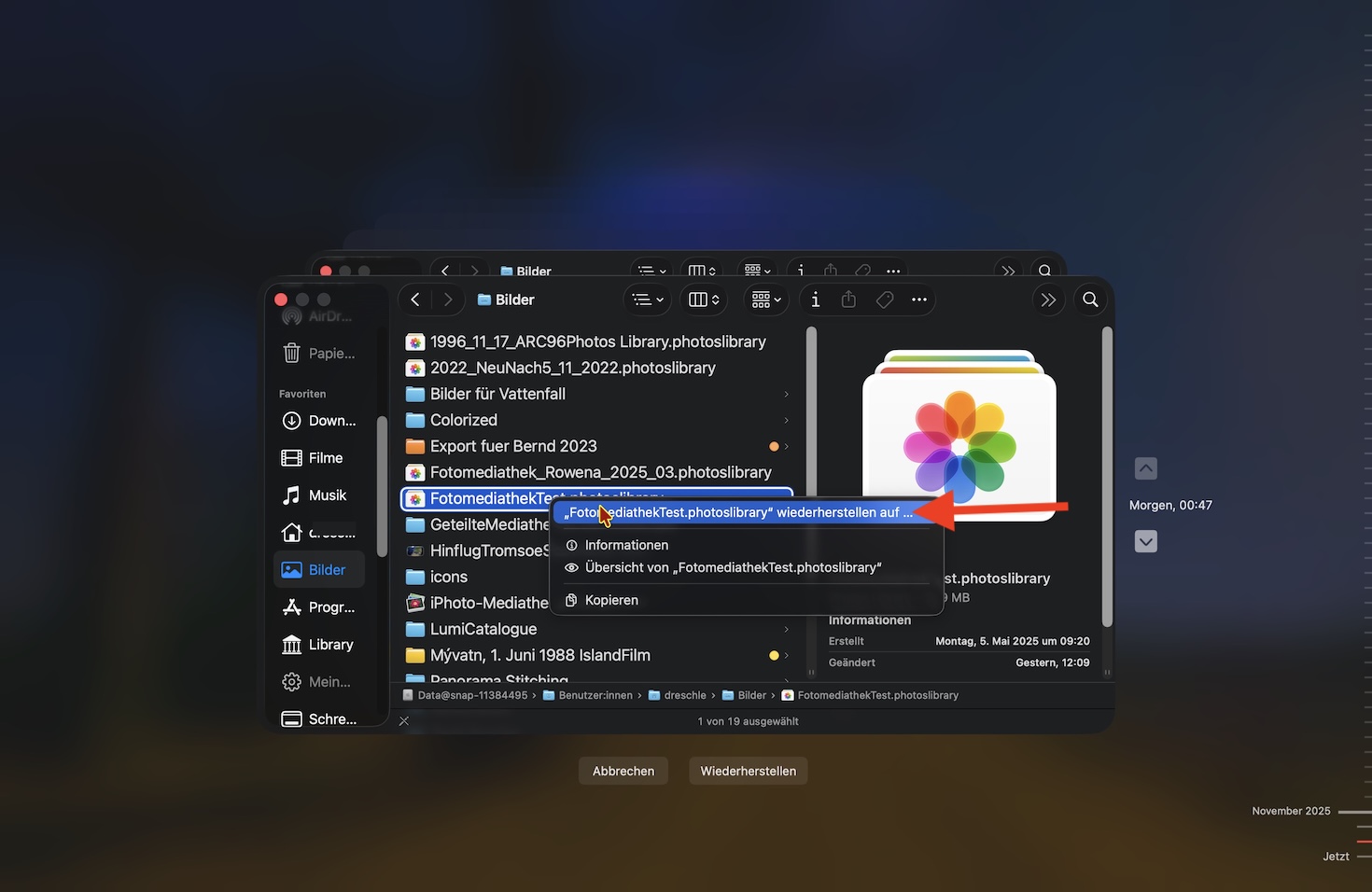Select 2022_NeuNach5_11_2022.photoslibrary
This screenshot has height=892, width=1372.
(597, 368)
